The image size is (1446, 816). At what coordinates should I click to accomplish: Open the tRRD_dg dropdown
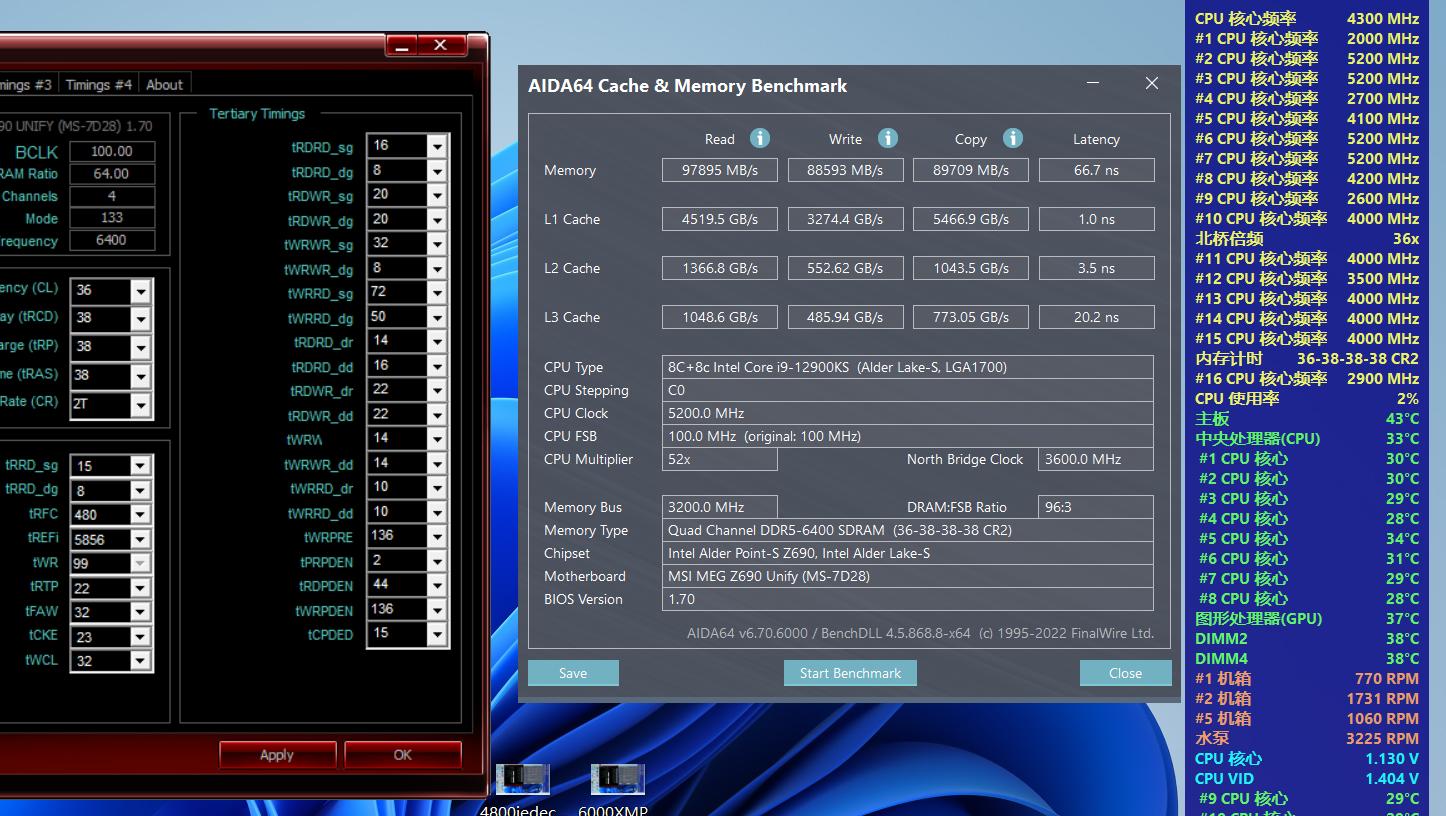(140, 491)
